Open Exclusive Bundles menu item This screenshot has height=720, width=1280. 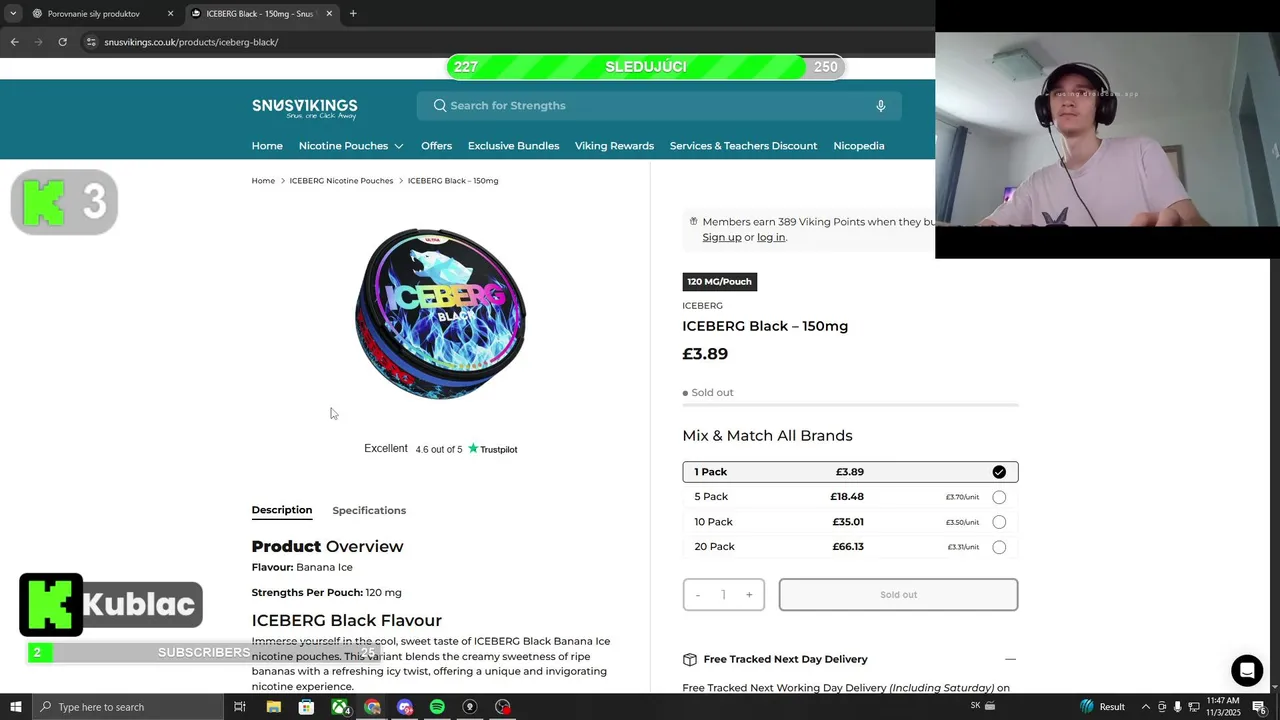[x=513, y=146]
